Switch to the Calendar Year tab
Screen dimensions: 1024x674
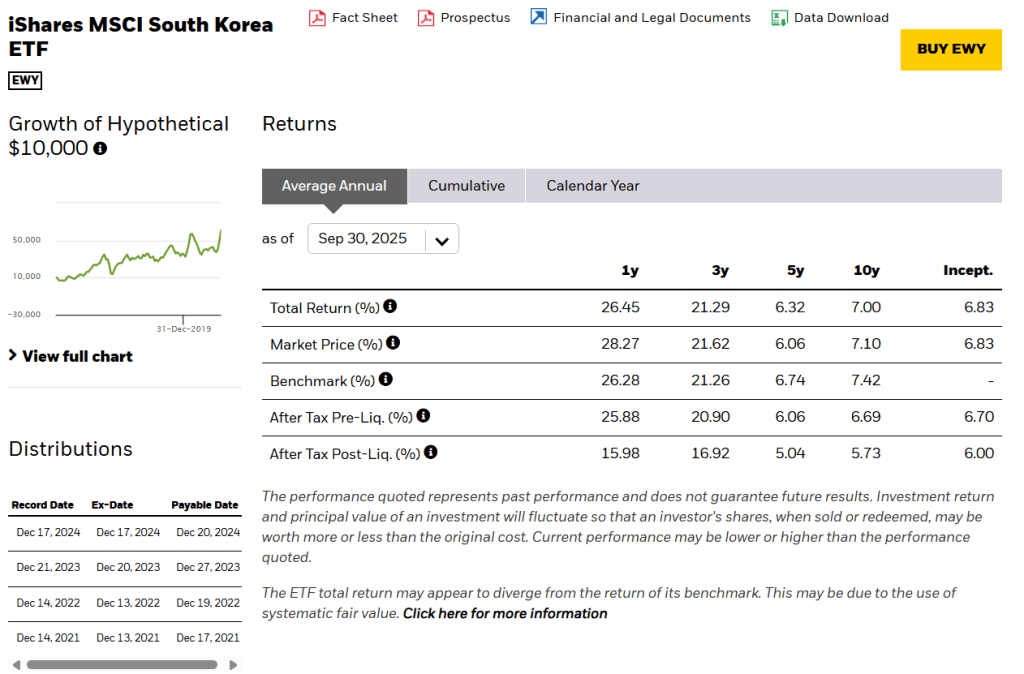coord(592,186)
